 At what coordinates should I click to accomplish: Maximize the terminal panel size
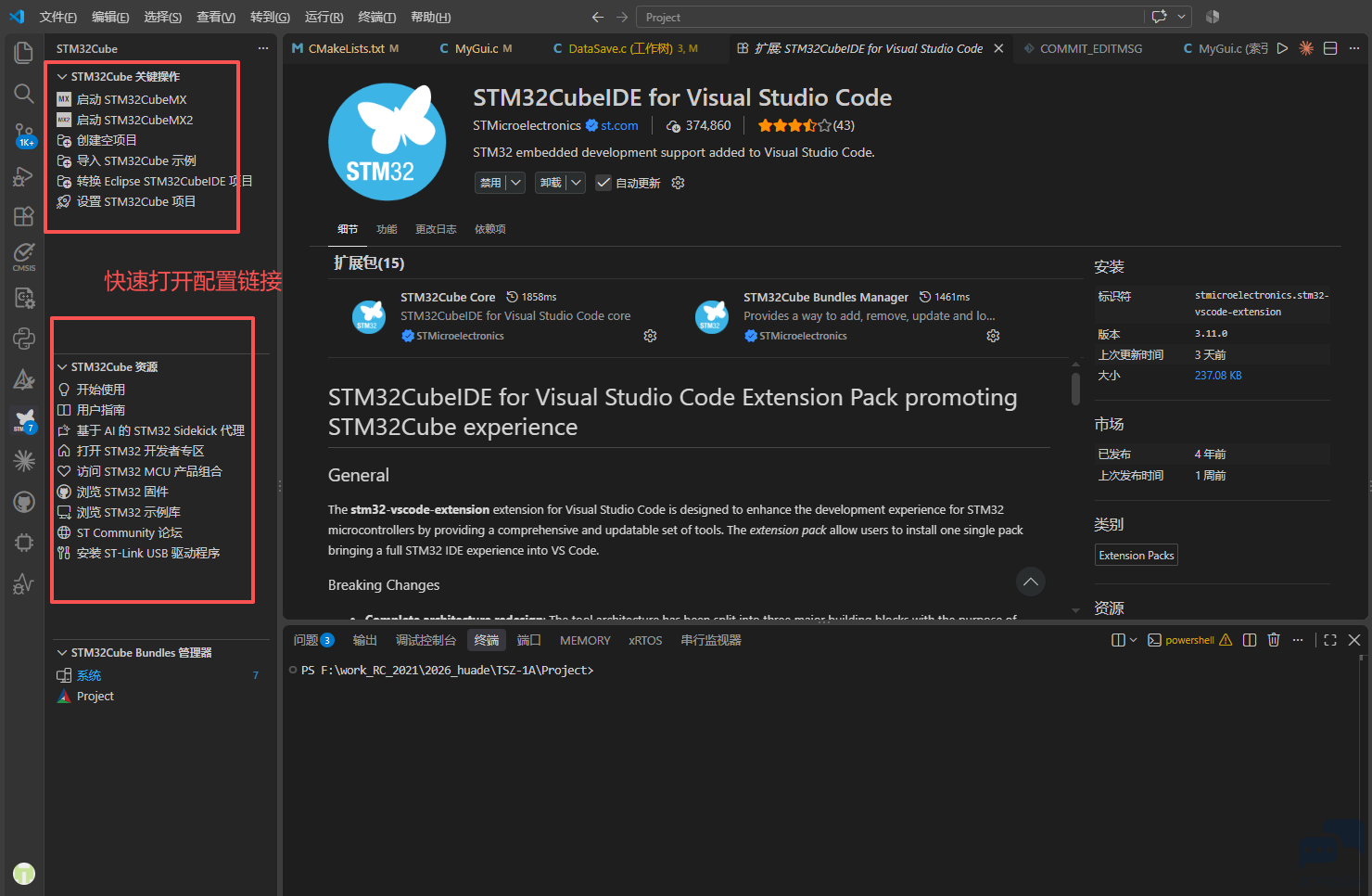pos(1330,640)
